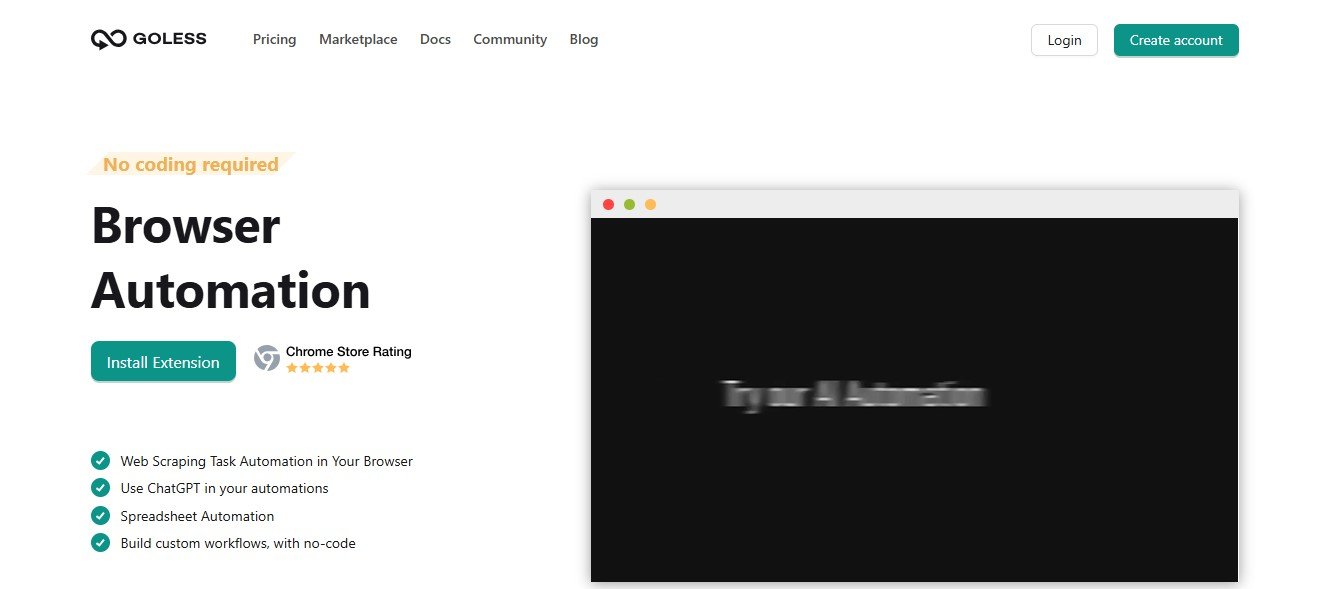This screenshot has width=1324, height=589.
Task: Click checkmark icon beside Build custom workflows
Action: click(x=100, y=543)
